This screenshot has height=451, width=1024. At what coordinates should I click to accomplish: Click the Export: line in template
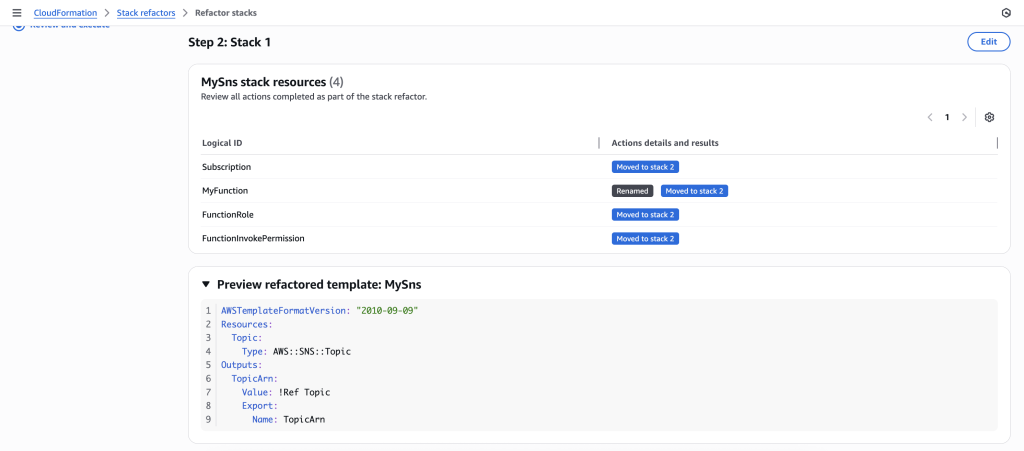[260, 406]
